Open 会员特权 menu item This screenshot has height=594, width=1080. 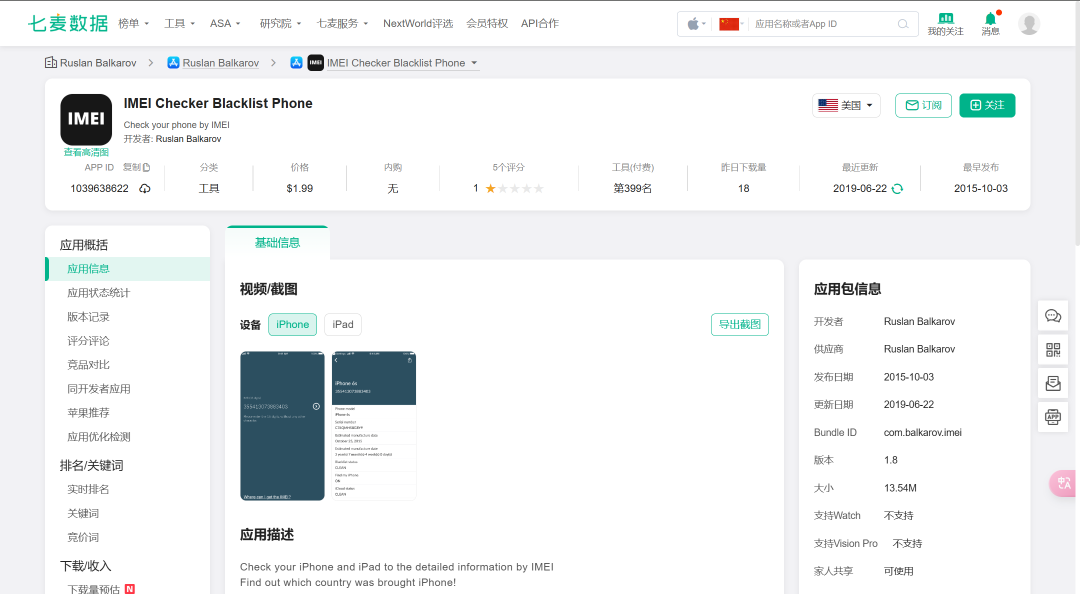487,23
